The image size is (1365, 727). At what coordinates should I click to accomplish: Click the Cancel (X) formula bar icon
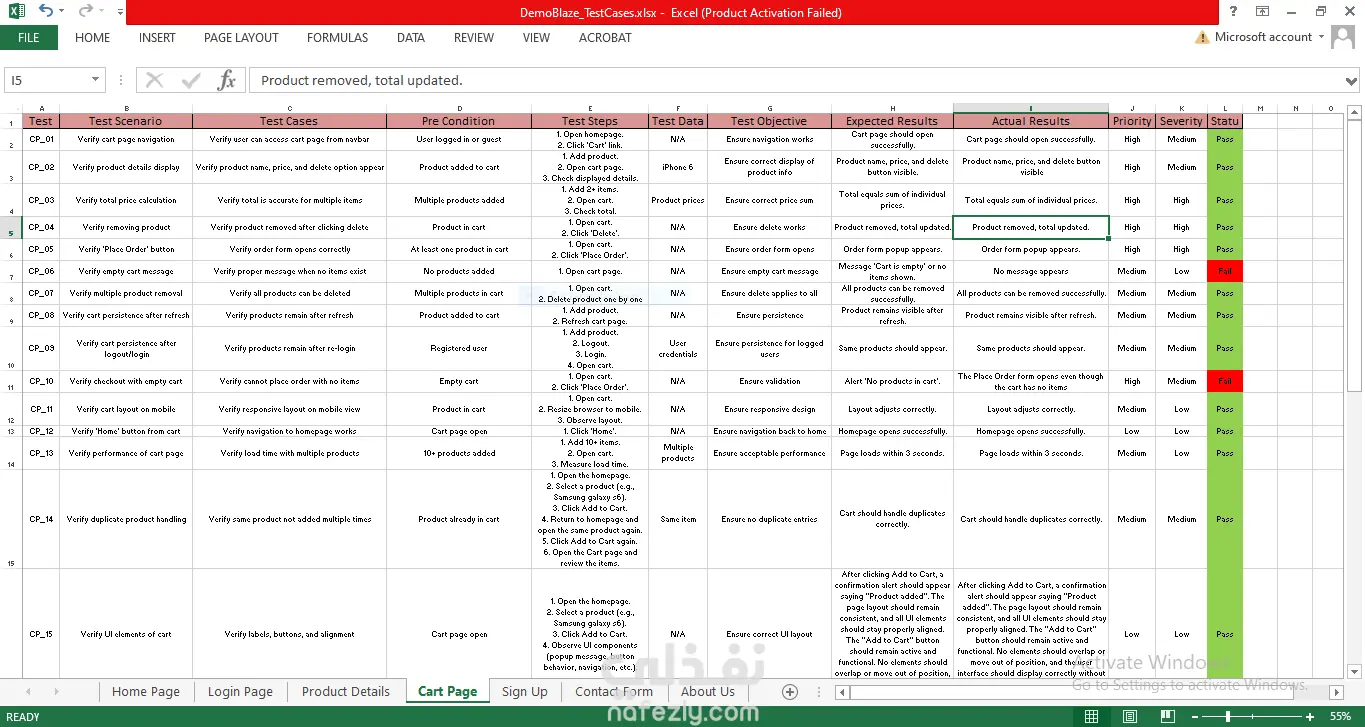pyautogui.click(x=154, y=80)
